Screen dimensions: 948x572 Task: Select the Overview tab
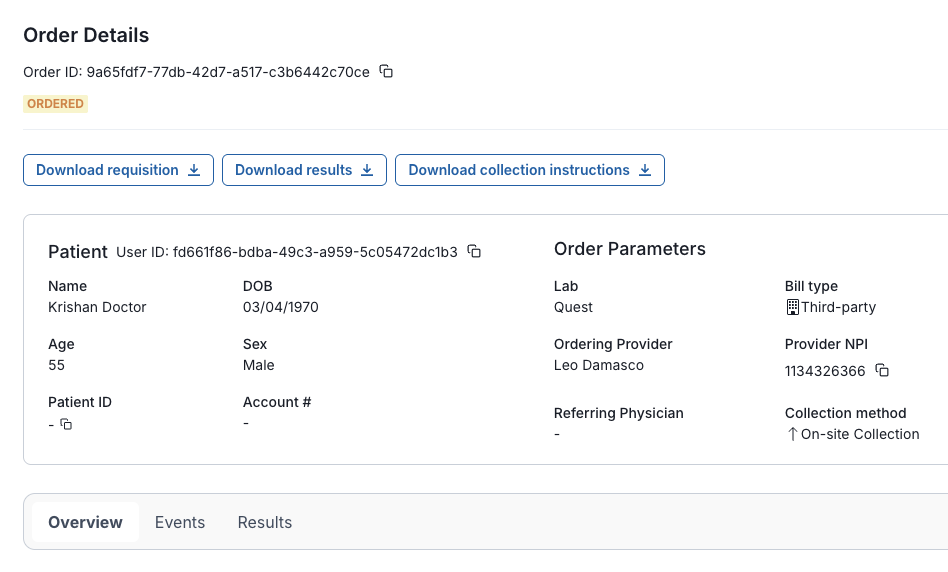(85, 522)
